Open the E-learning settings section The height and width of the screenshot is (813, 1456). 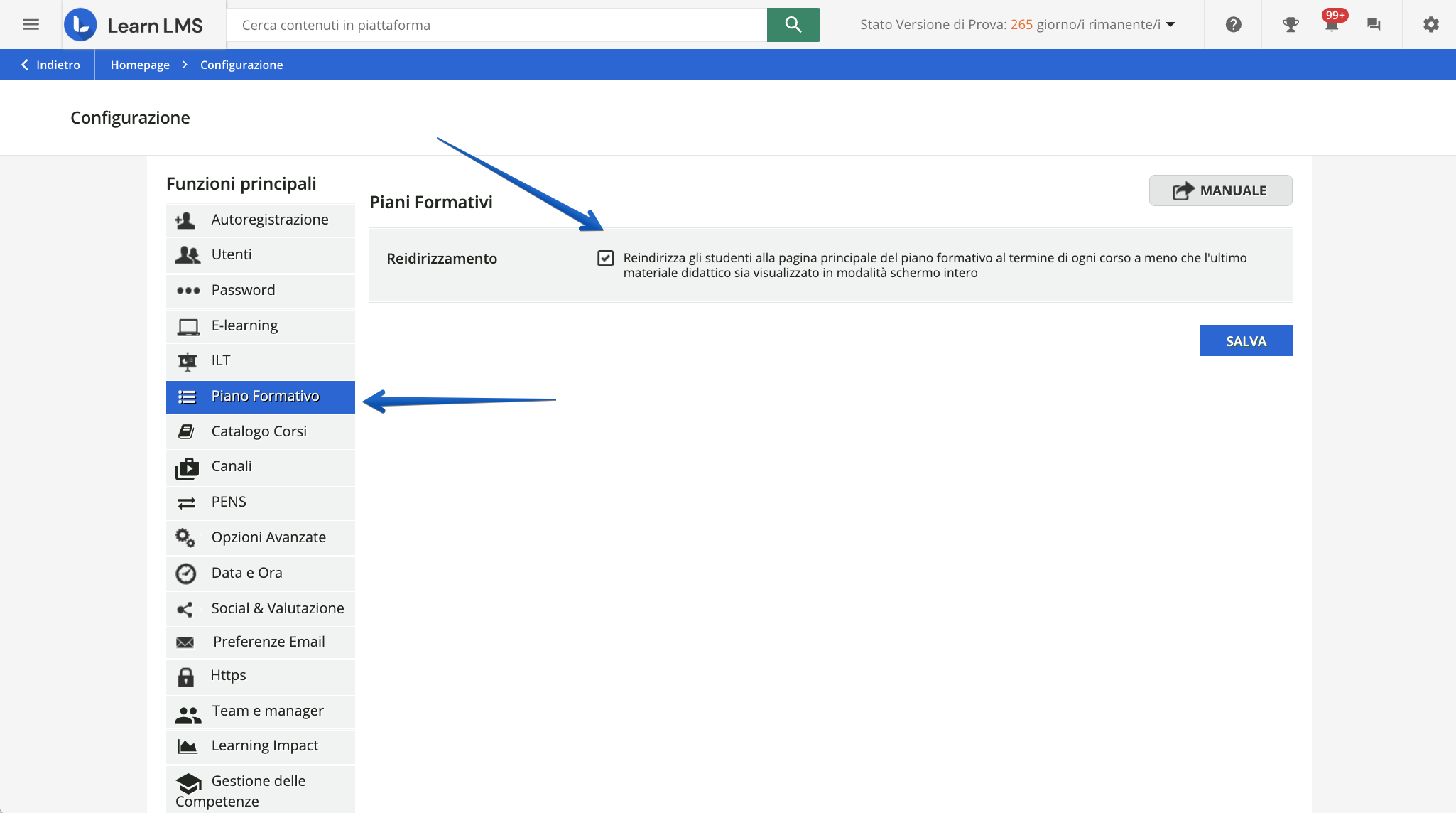(x=244, y=325)
